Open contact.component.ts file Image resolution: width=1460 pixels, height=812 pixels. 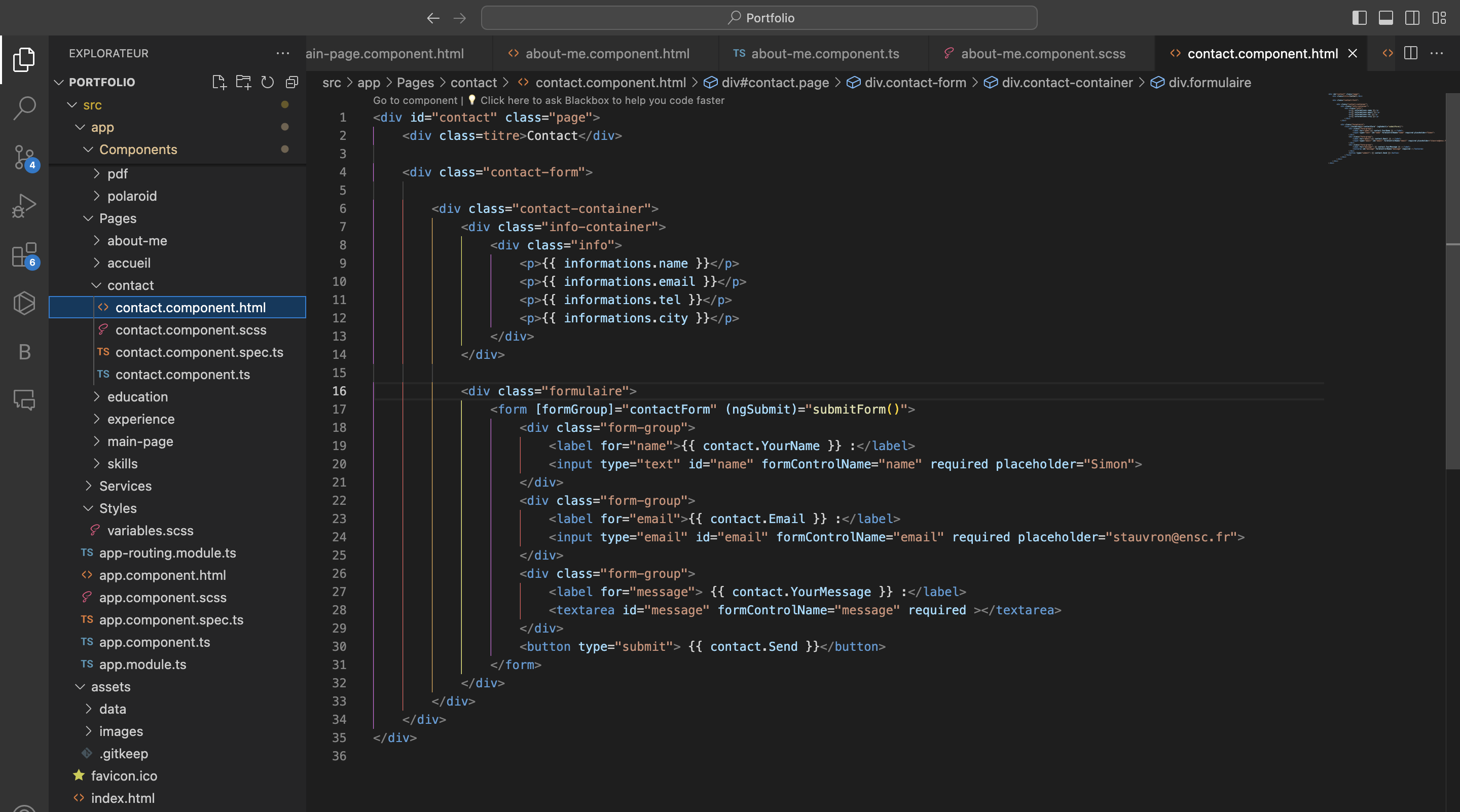point(182,375)
